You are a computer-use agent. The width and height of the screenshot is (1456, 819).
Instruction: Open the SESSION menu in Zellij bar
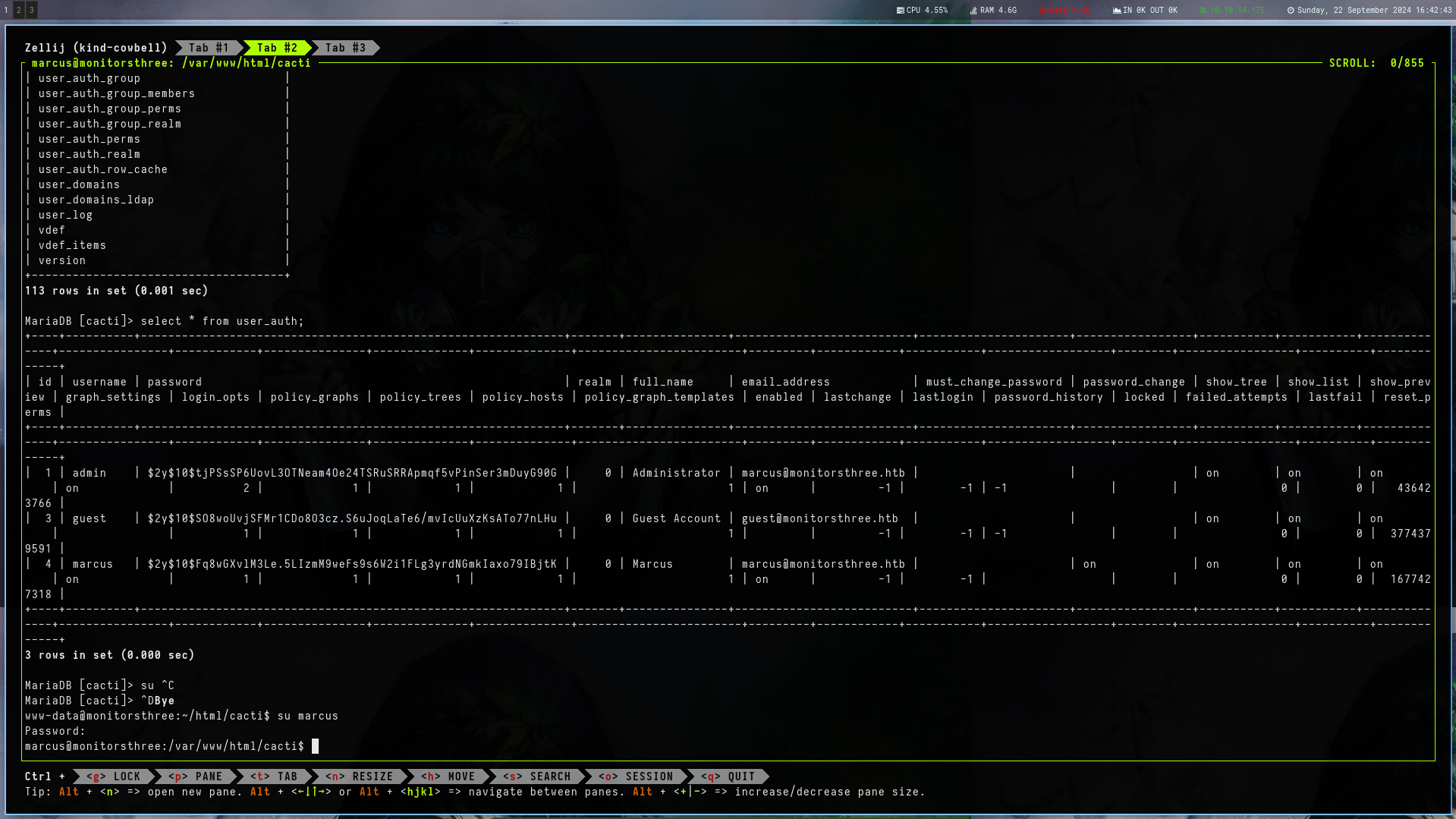click(635, 776)
